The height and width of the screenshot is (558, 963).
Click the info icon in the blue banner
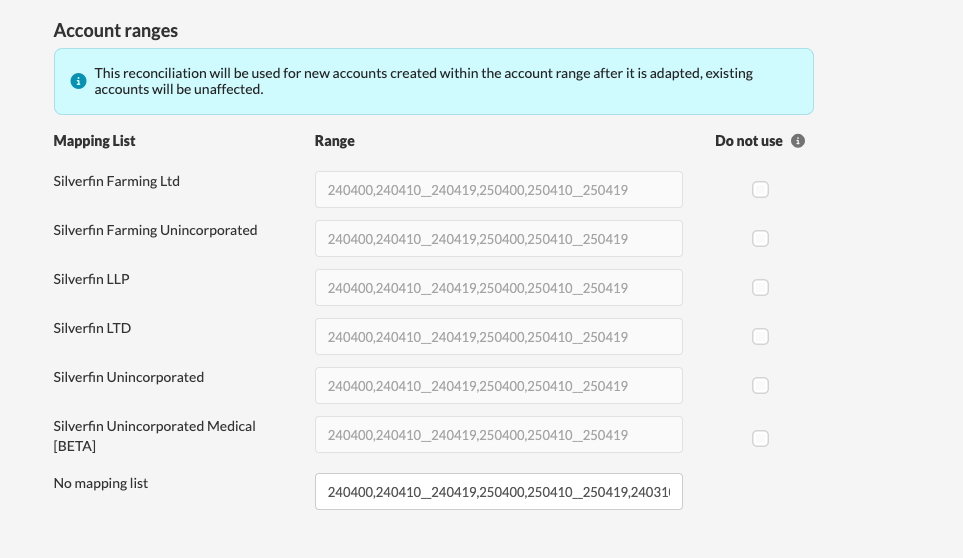click(x=78, y=81)
